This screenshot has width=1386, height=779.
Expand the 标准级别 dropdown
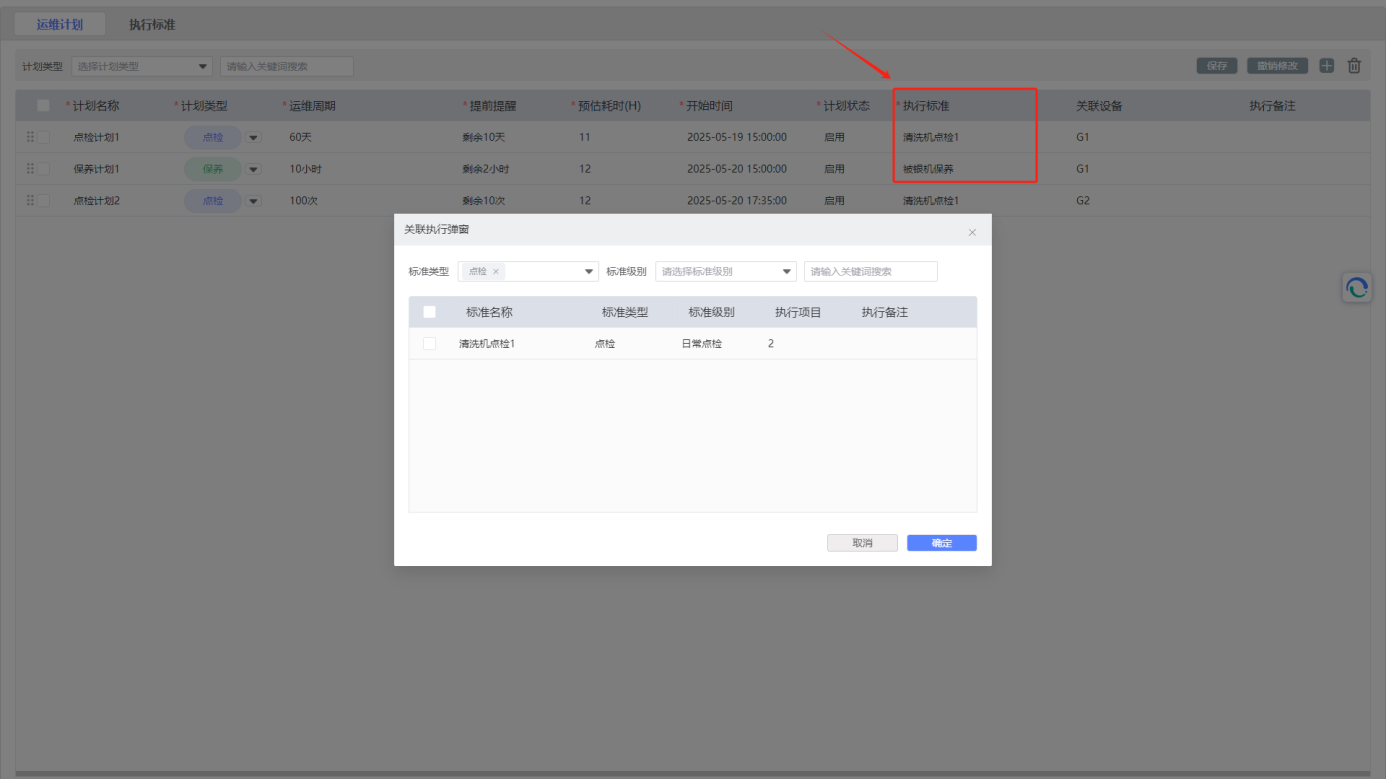[787, 272]
